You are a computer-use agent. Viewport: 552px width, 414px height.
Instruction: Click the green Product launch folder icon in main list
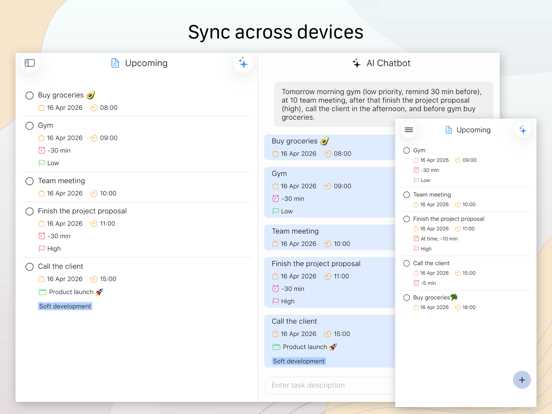42,292
